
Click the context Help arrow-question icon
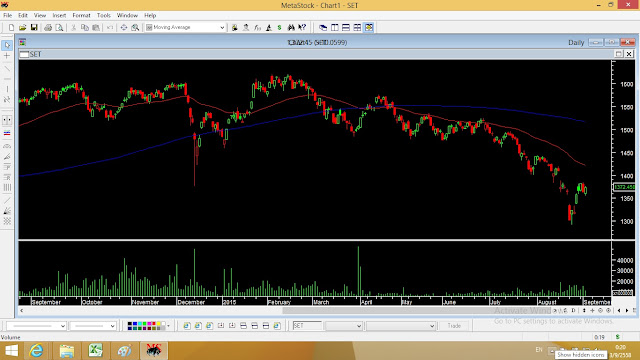point(302,27)
